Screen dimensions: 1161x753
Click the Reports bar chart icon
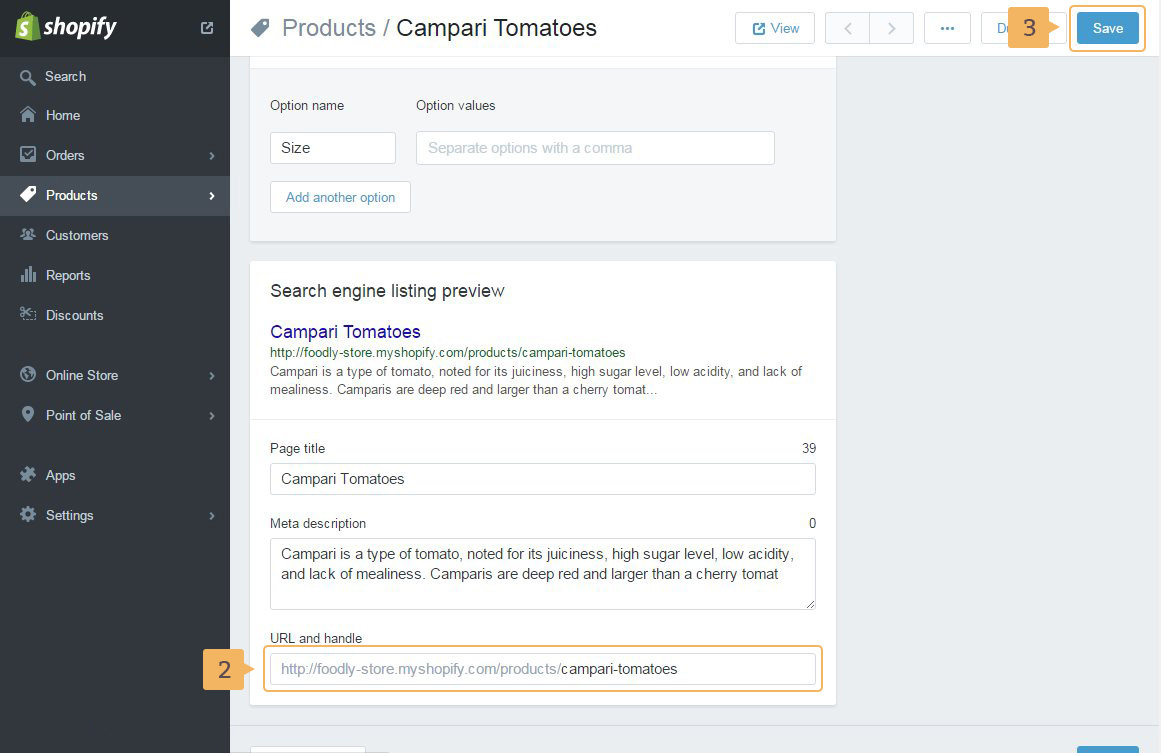[28, 275]
